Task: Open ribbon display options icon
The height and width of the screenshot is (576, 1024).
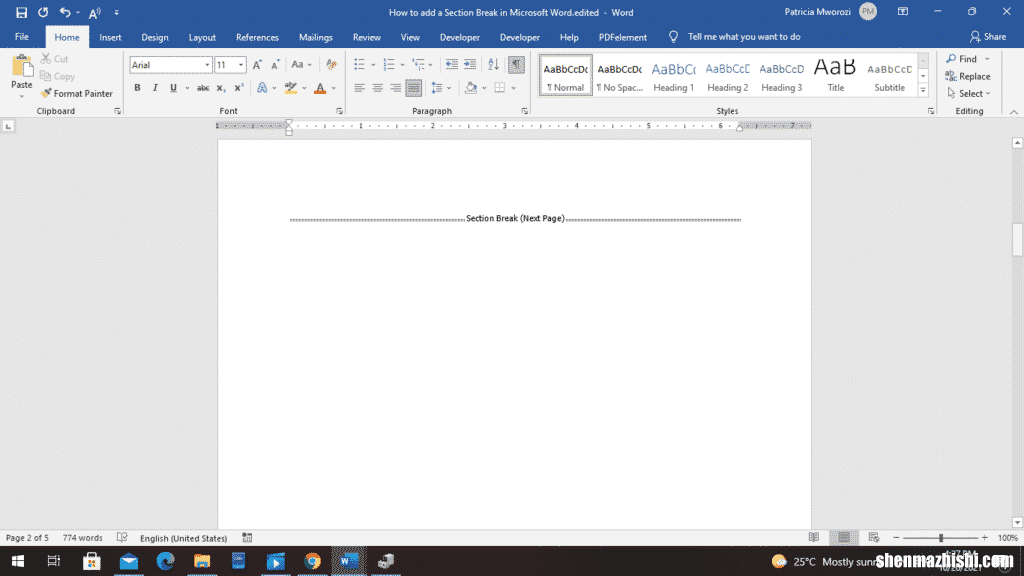Action: coord(903,12)
